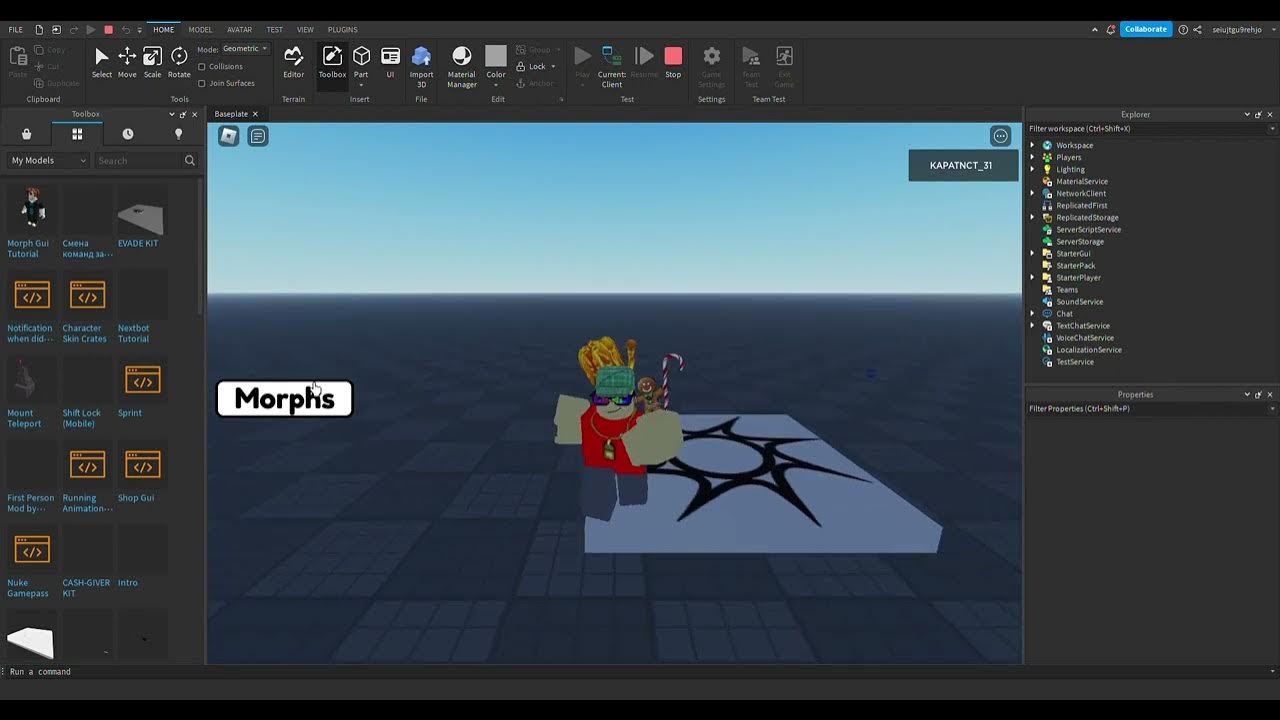Switch to the AVATAR ribbon tab
This screenshot has width=1280, height=720.
point(239,30)
